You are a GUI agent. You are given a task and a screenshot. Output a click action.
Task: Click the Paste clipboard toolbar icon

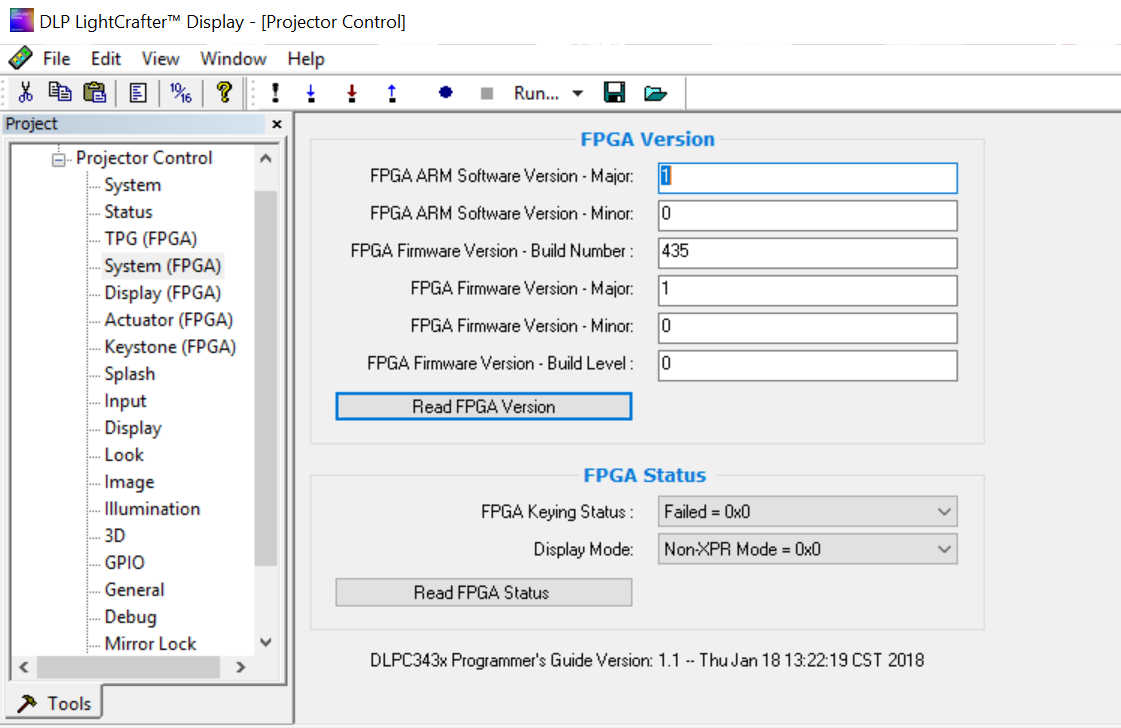[x=95, y=93]
